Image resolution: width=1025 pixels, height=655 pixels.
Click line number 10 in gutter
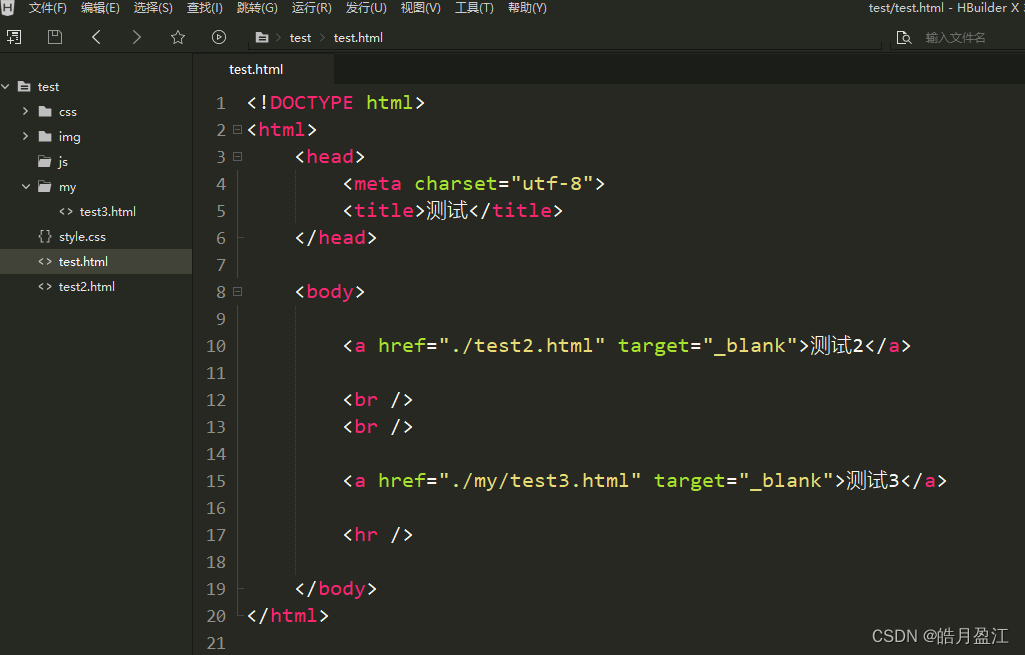[216, 346]
